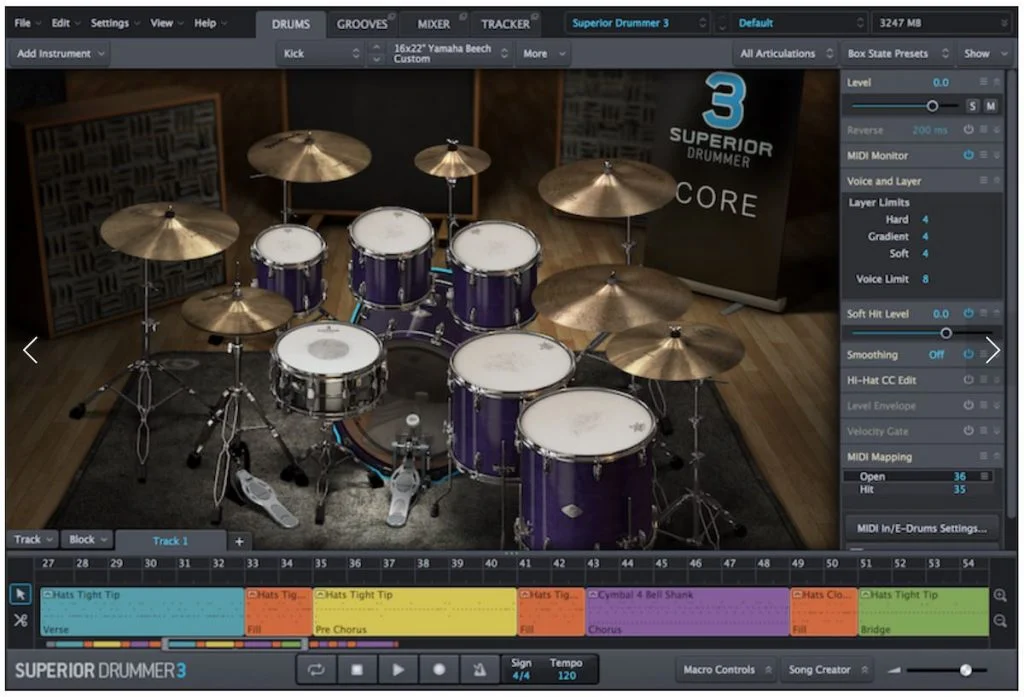Screen dimensions: 1024x697
Task: Zoom out the timeline with the magnifier-minus icon
Action: [x=1000, y=621]
